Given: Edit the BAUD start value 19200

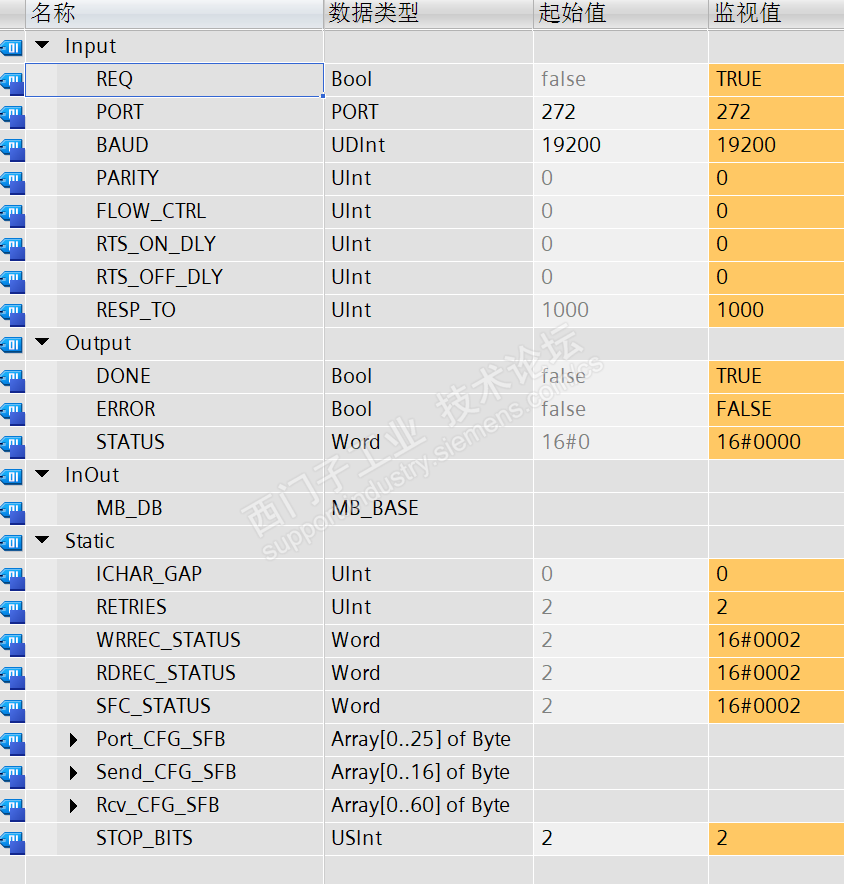Looking at the screenshot, I should point(620,145).
